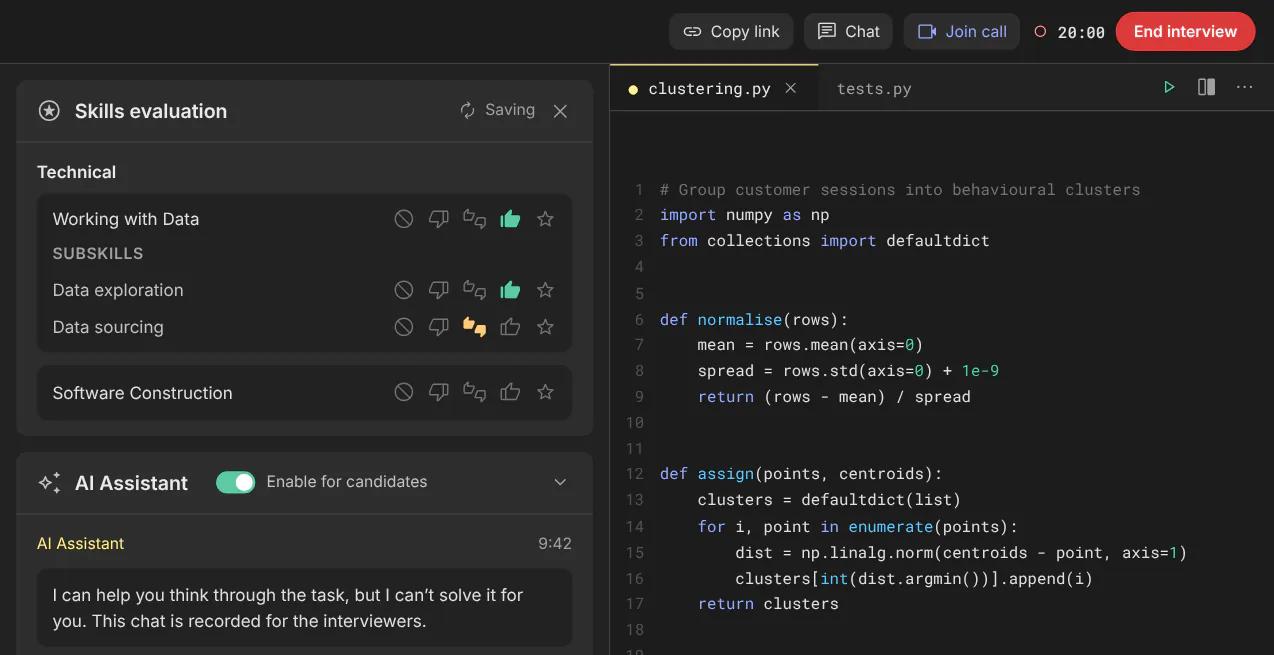
Task: Rate Working with Data thumbs down
Action: click(x=439, y=219)
